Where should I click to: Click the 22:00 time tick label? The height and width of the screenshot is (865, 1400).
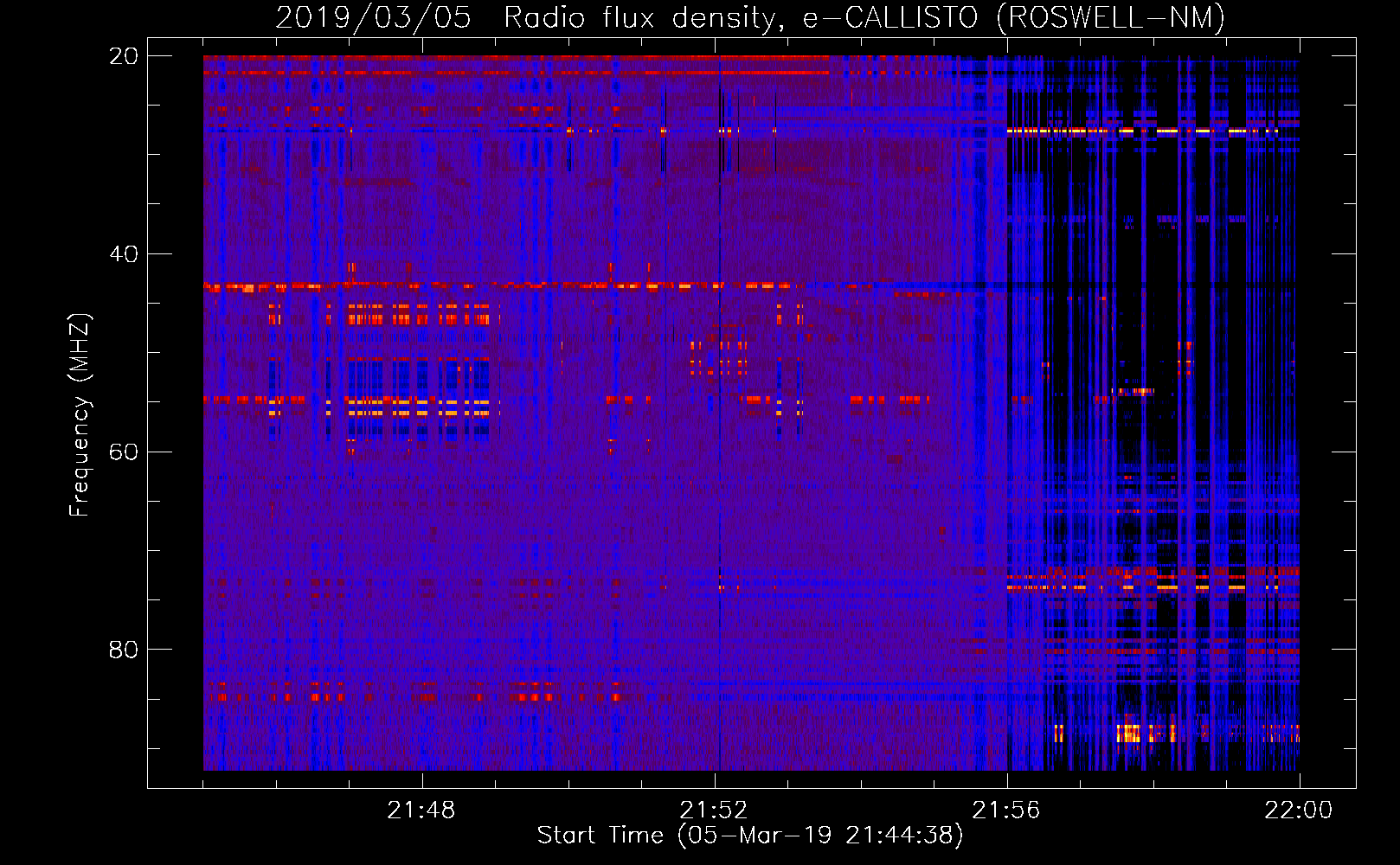tap(1299, 811)
